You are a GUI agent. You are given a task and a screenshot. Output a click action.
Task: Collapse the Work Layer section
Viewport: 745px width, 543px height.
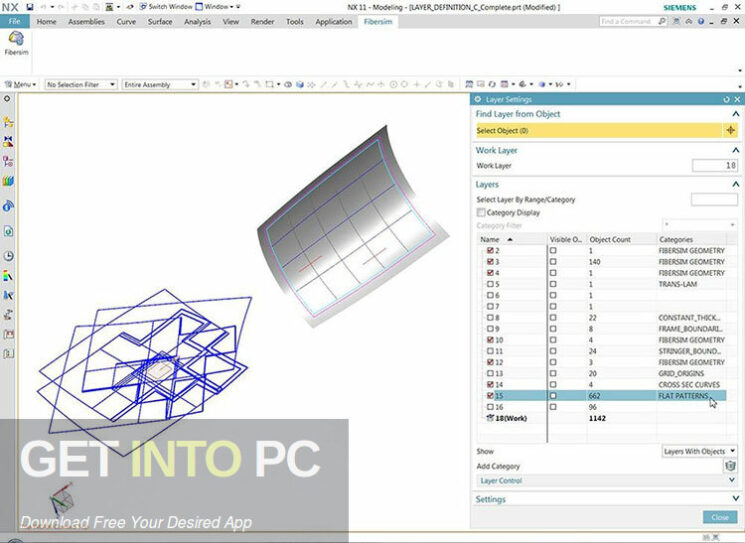click(x=735, y=150)
